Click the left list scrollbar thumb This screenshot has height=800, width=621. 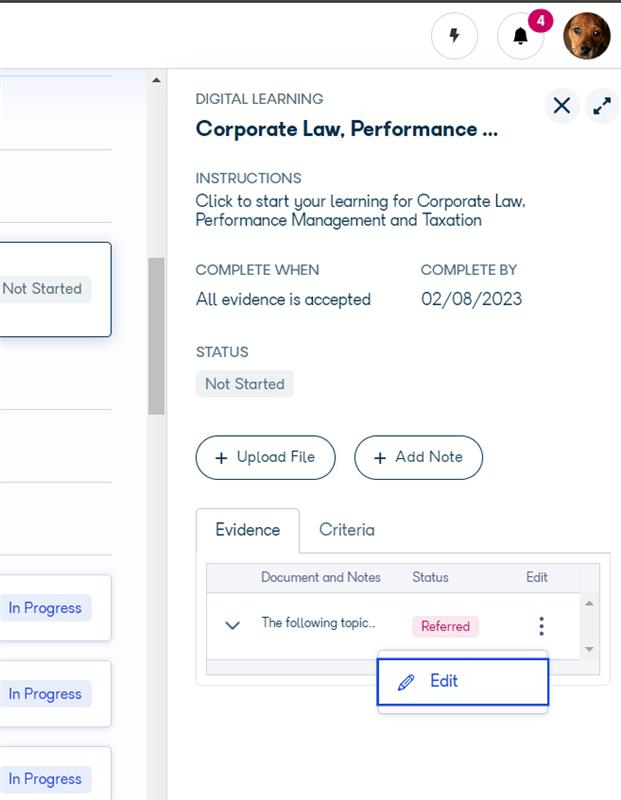click(157, 335)
